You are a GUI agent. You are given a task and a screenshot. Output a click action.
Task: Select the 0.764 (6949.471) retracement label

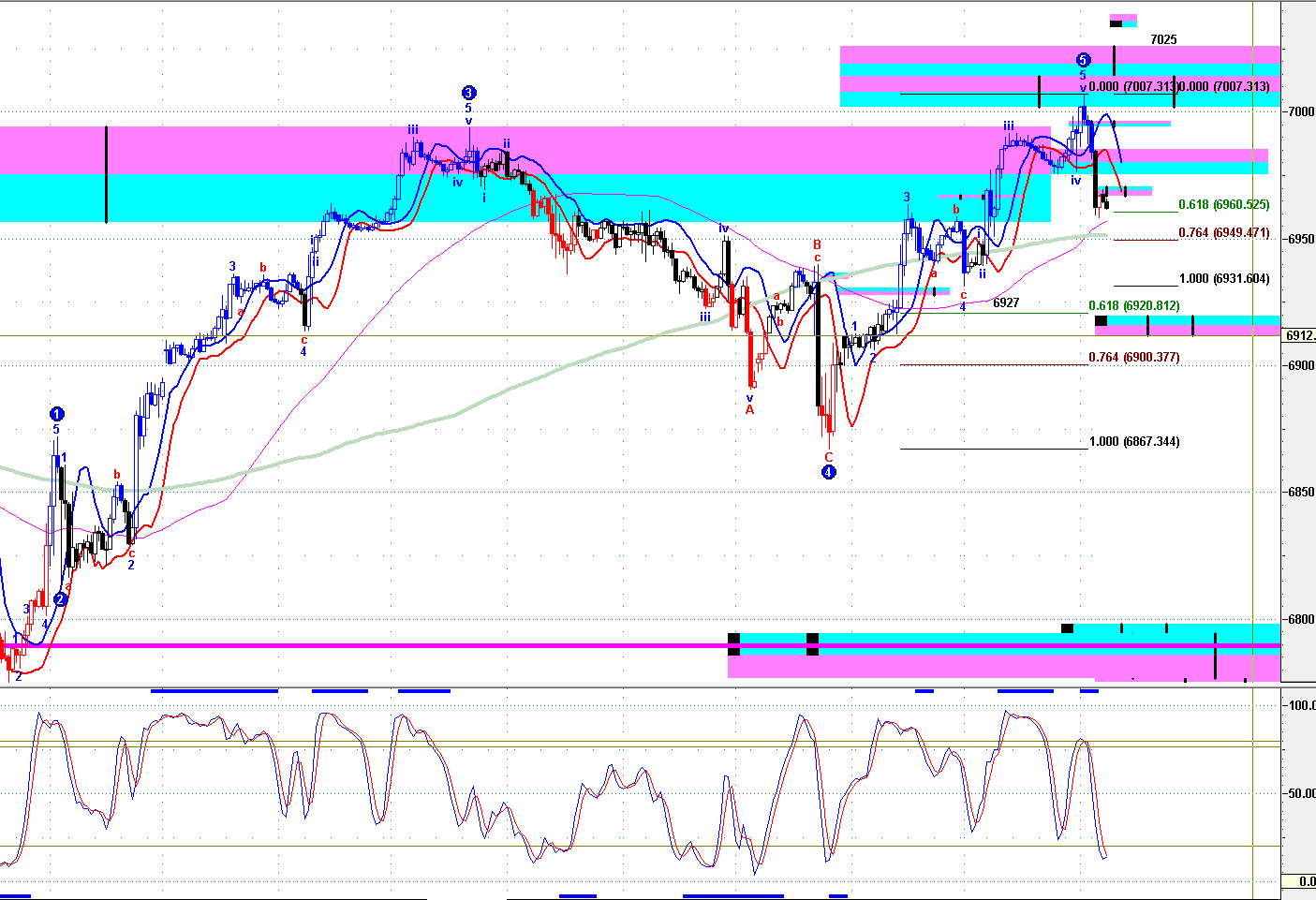1223,232
